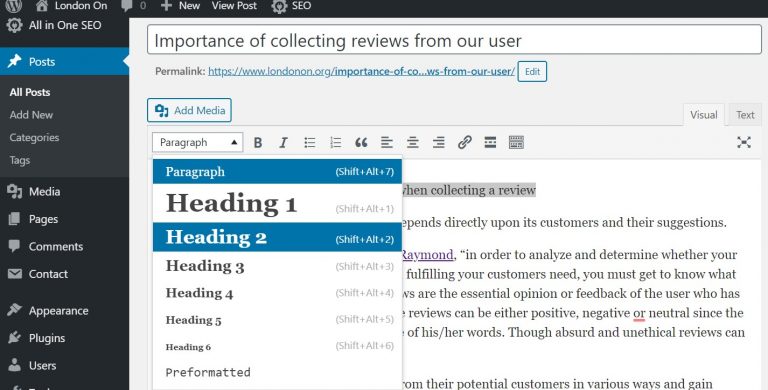This screenshot has height=390, width=768.
Task: Toggle the toolbar kitchen sink
Action: pos(516,143)
